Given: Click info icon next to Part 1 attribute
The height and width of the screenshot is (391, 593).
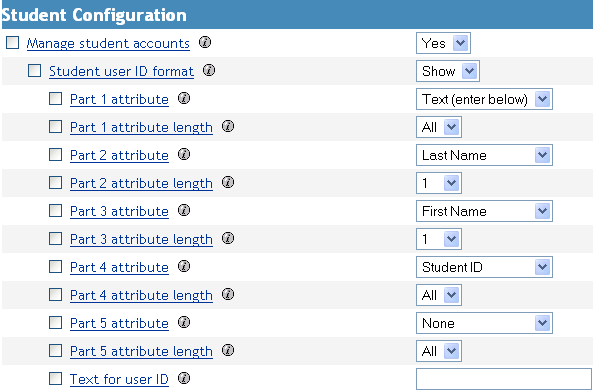Looking at the screenshot, I should pyautogui.click(x=184, y=98).
